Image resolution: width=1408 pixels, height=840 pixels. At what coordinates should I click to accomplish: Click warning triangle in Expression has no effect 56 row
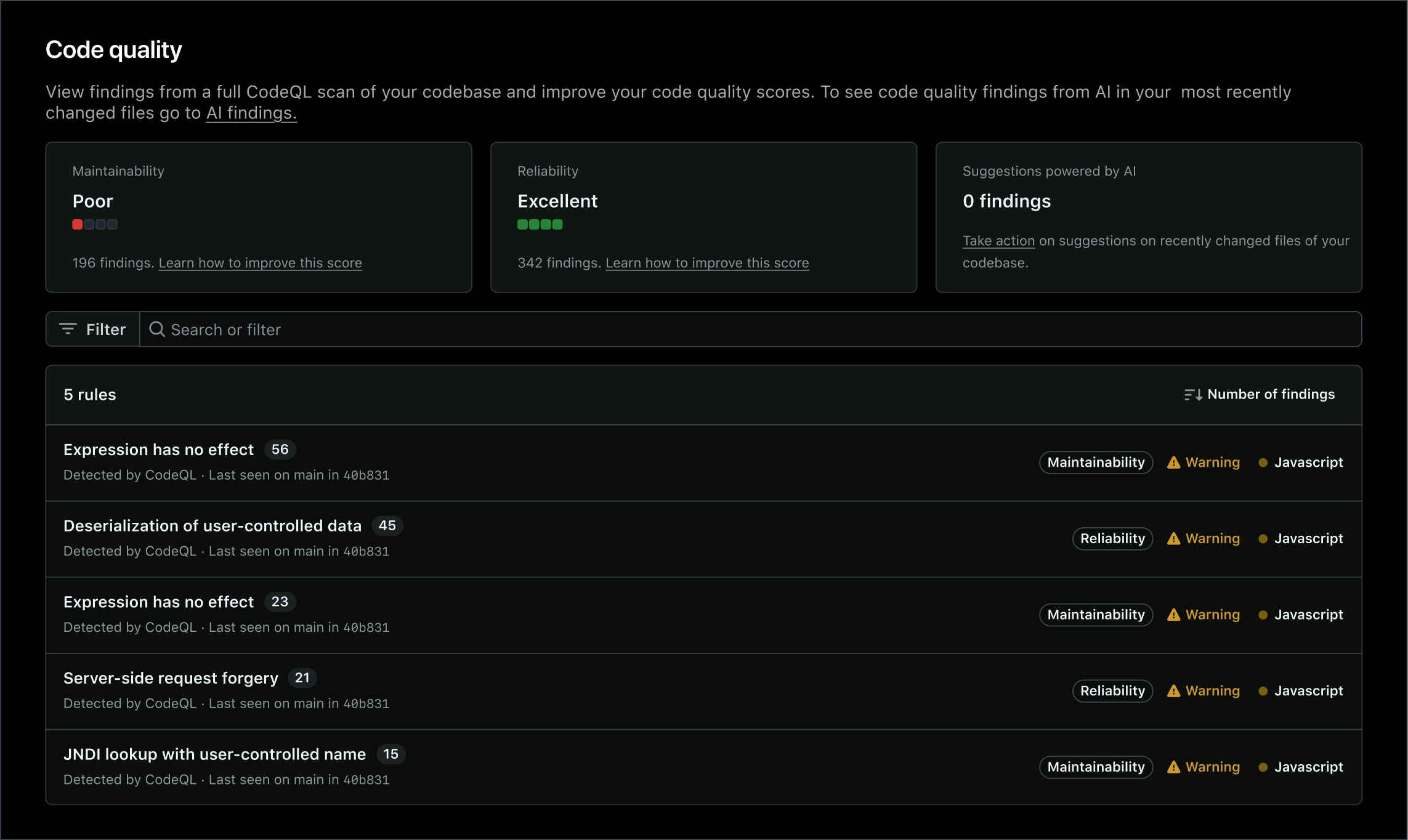click(x=1174, y=462)
